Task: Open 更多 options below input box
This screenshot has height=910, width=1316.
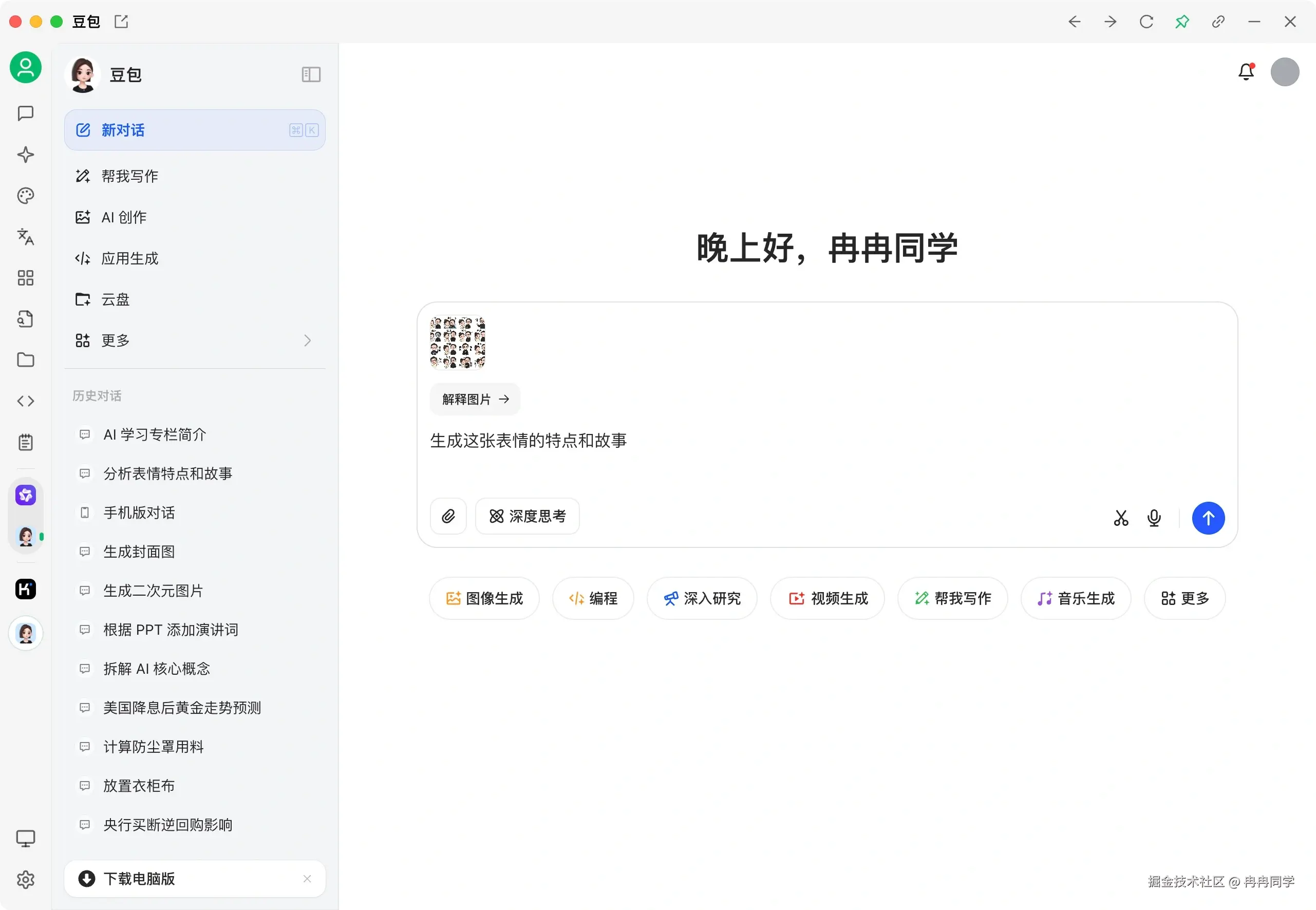Action: (1185, 598)
